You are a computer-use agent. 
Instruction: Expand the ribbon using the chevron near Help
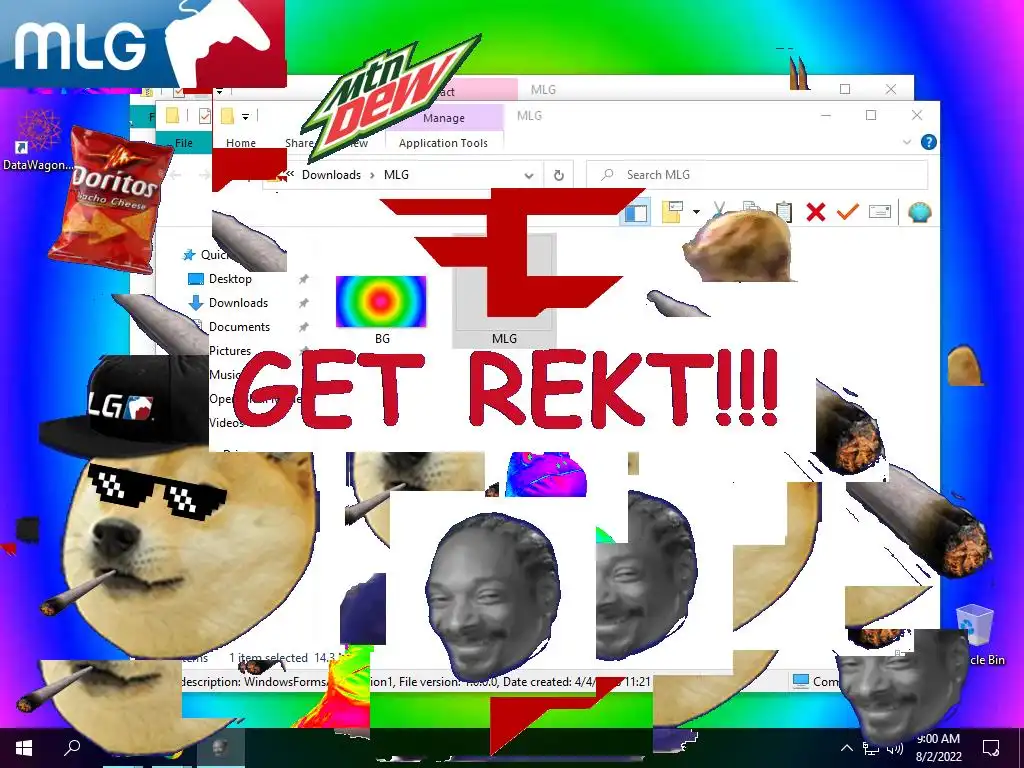pyautogui.click(x=906, y=142)
